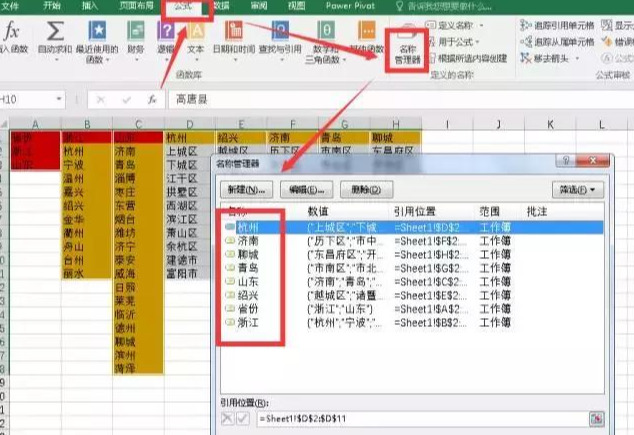The width and height of the screenshot is (634, 435).
Task: Switch to the View (视图) tab
Action: (x=296, y=6)
